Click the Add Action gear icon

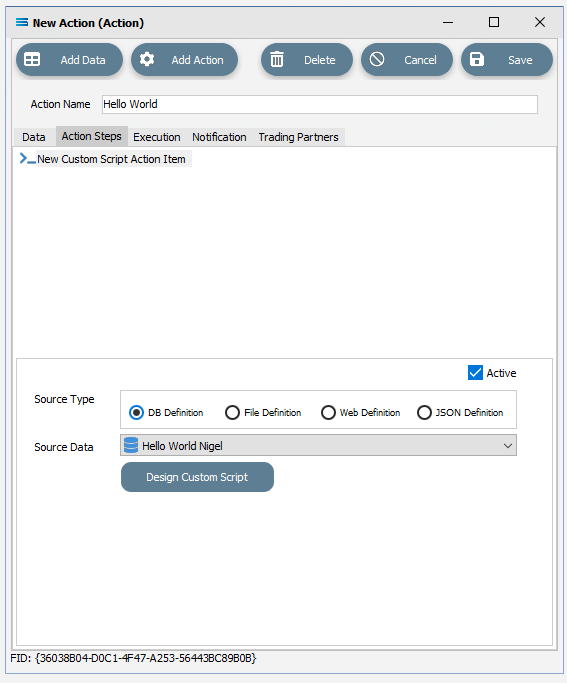147,59
